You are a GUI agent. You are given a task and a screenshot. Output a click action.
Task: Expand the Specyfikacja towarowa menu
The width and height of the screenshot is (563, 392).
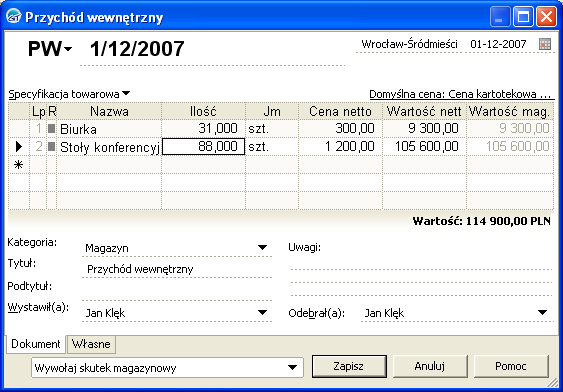coord(126,93)
